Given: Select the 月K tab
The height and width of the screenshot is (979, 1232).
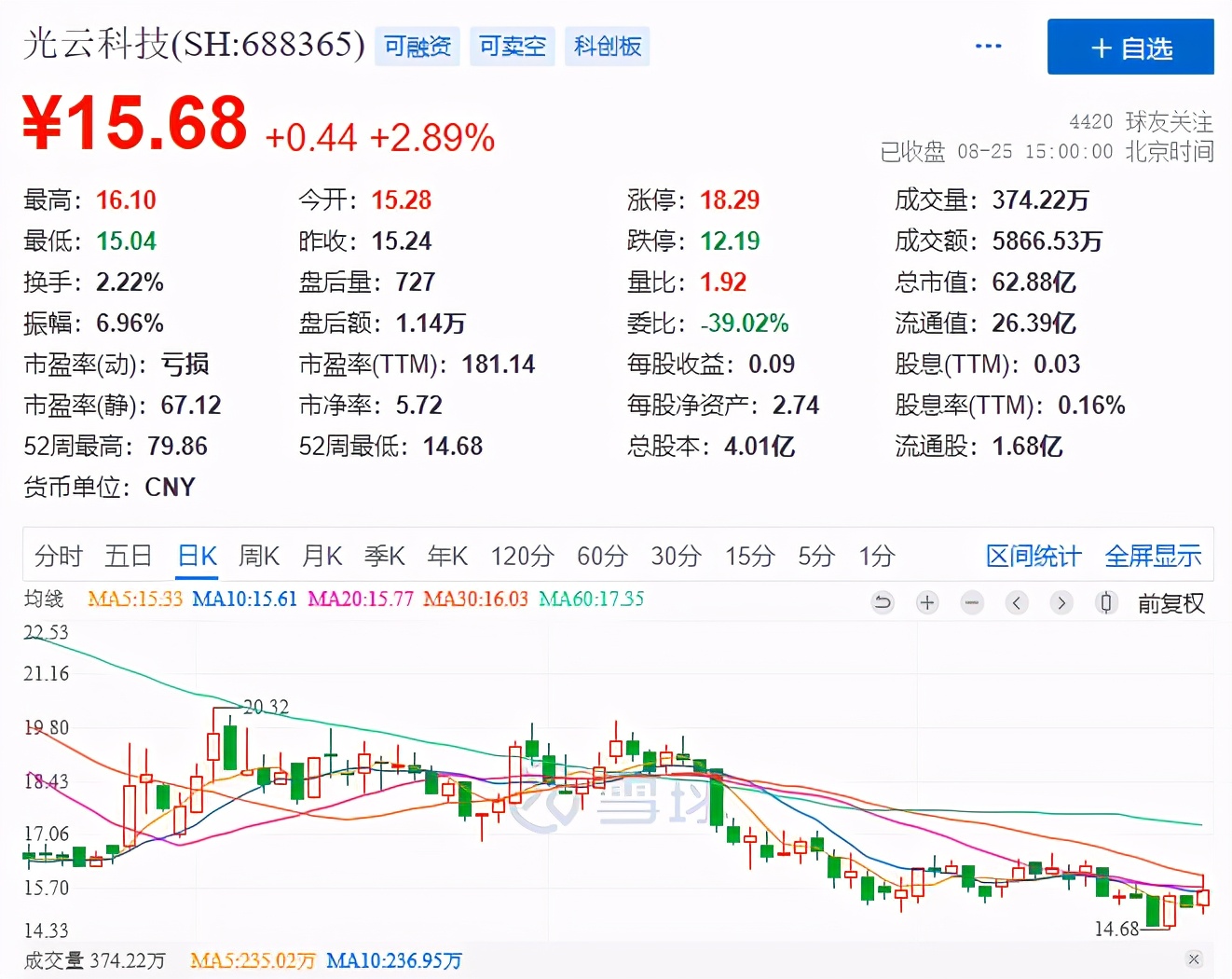Looking at the screenshot, I should (322, 557).
